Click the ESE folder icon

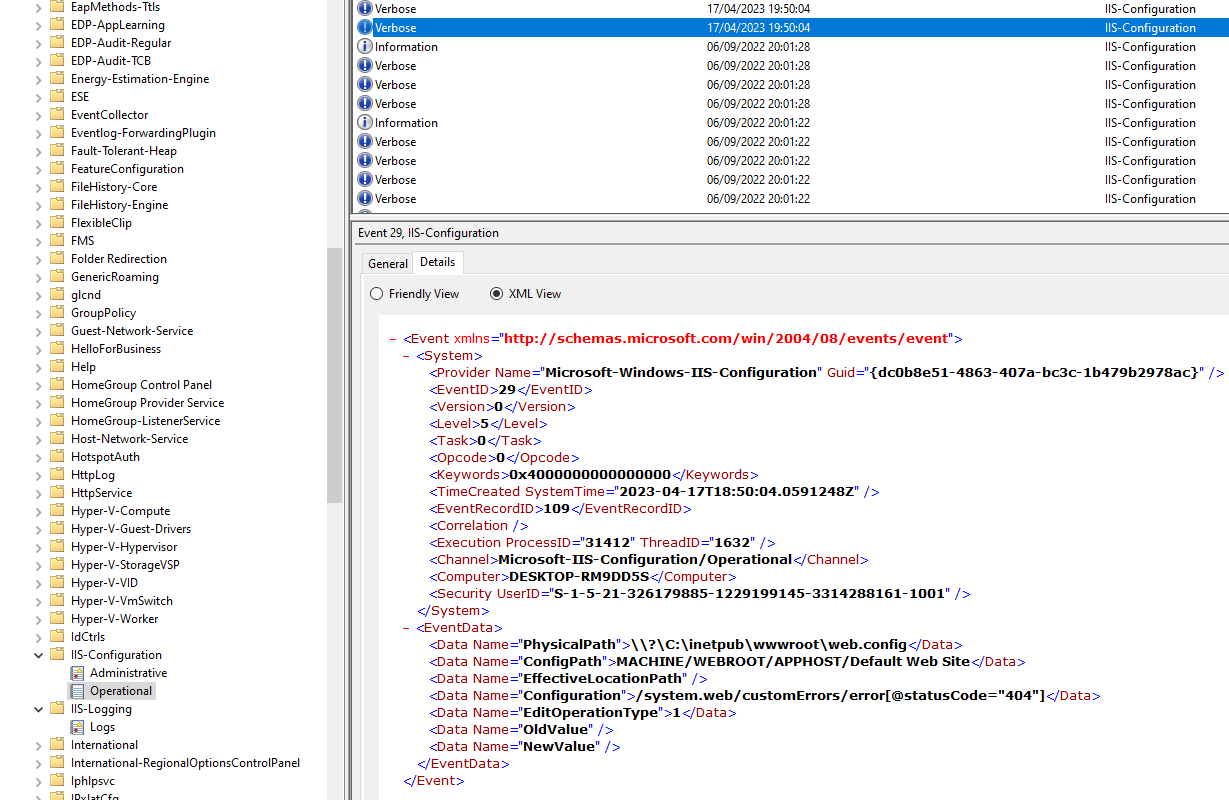[x=57, y=97]
